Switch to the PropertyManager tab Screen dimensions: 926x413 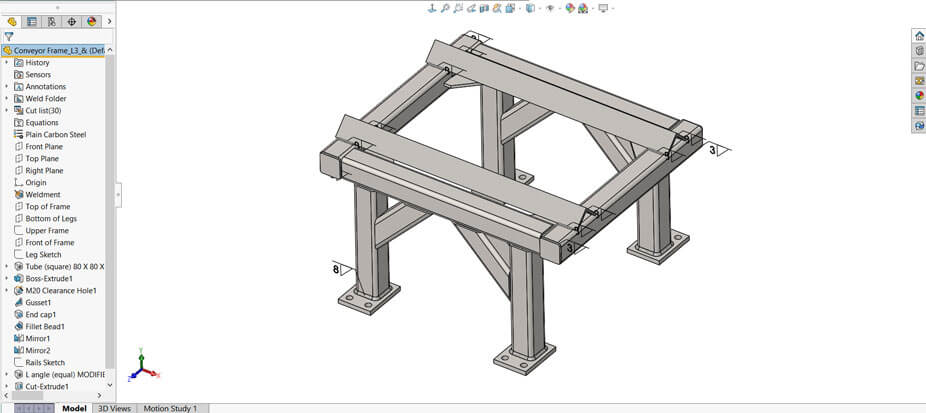(32, 22)
